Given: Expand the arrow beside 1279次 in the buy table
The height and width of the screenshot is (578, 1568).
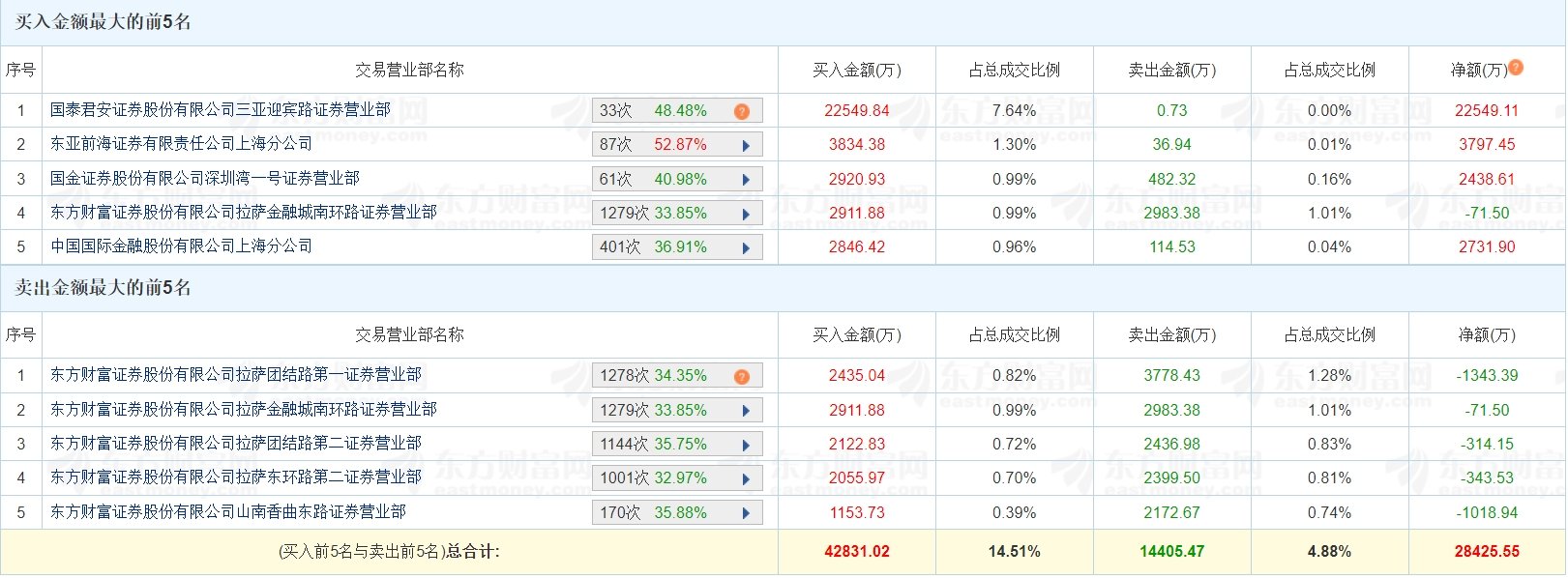Looking at the screenshot, I should (746, 215).
